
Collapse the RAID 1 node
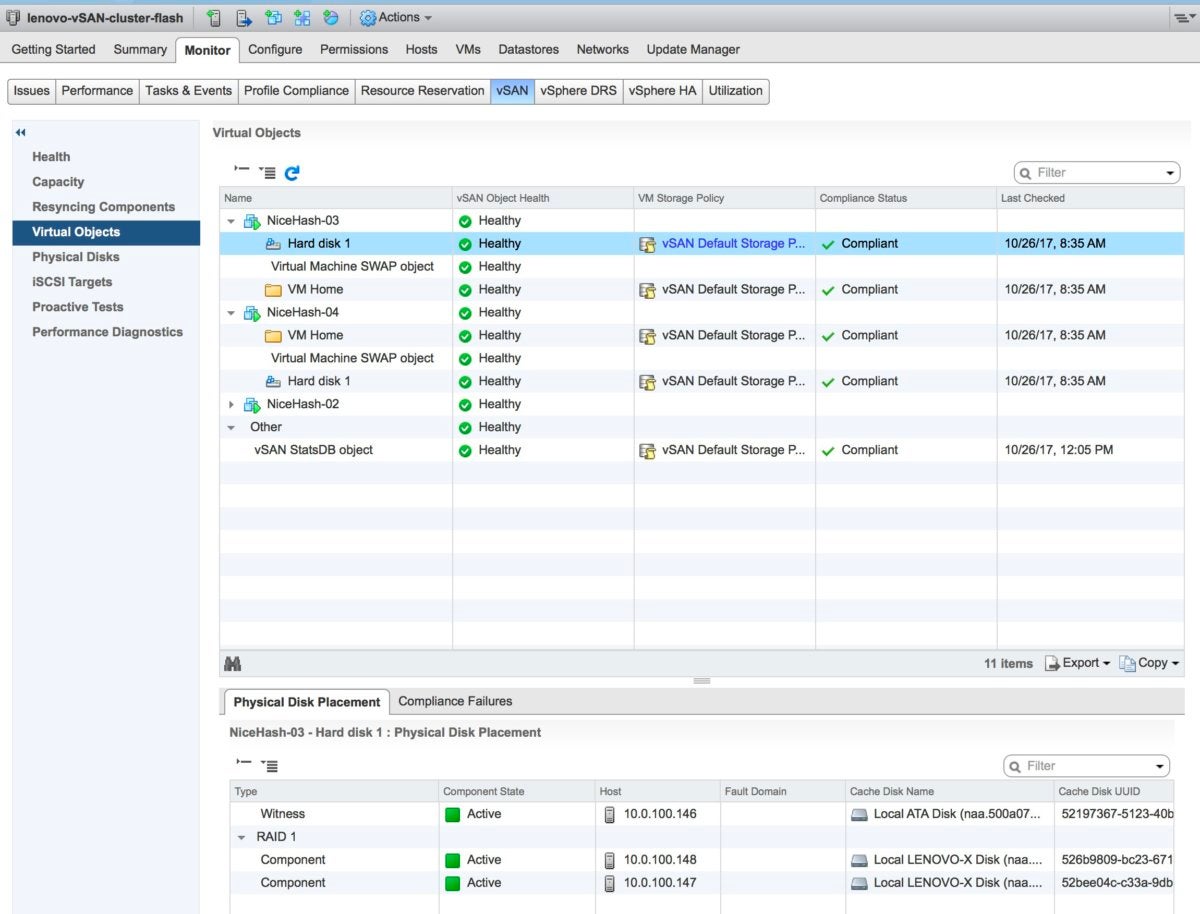pos(241,838)
